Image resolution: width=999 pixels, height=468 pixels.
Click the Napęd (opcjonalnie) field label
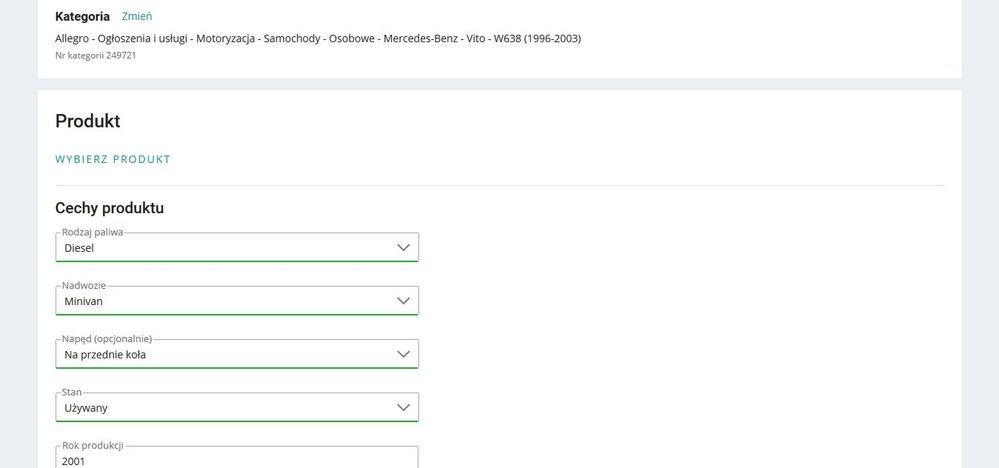coord(107,339)
